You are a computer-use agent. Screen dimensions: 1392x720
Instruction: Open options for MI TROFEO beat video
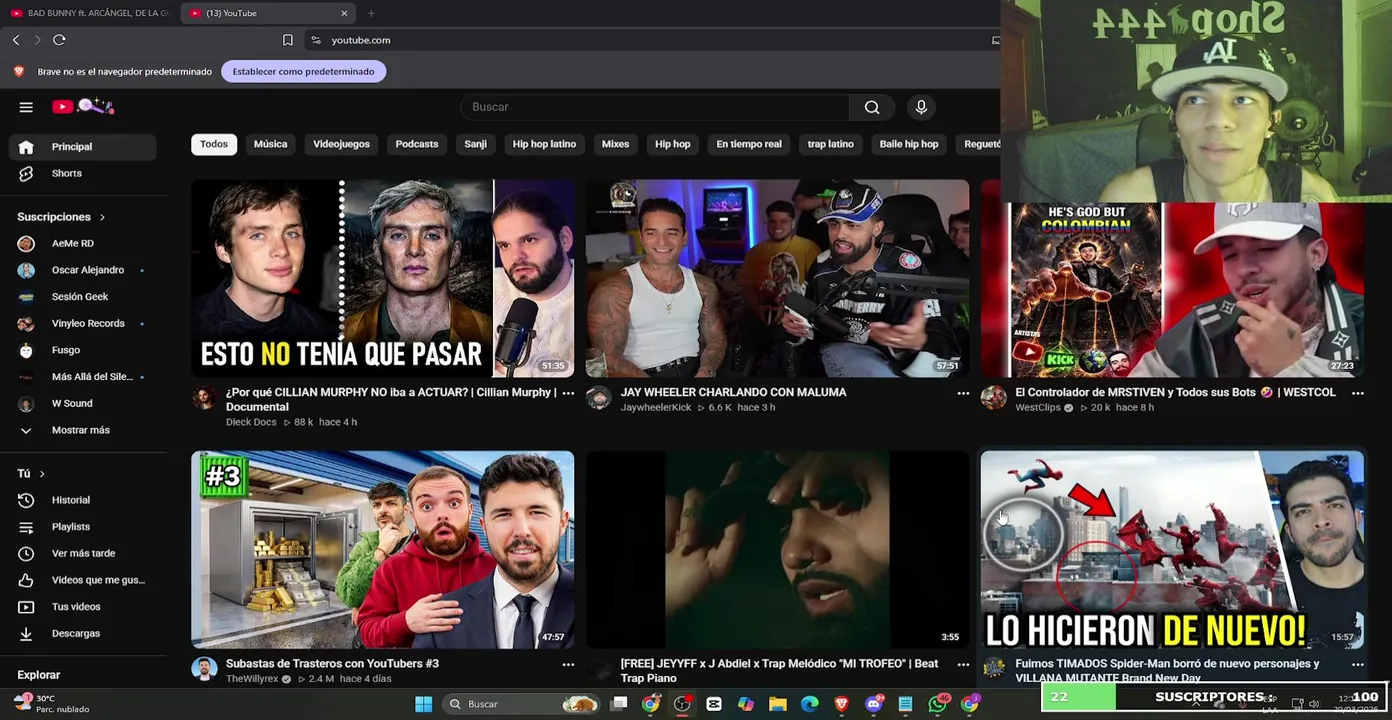point(963,664)
